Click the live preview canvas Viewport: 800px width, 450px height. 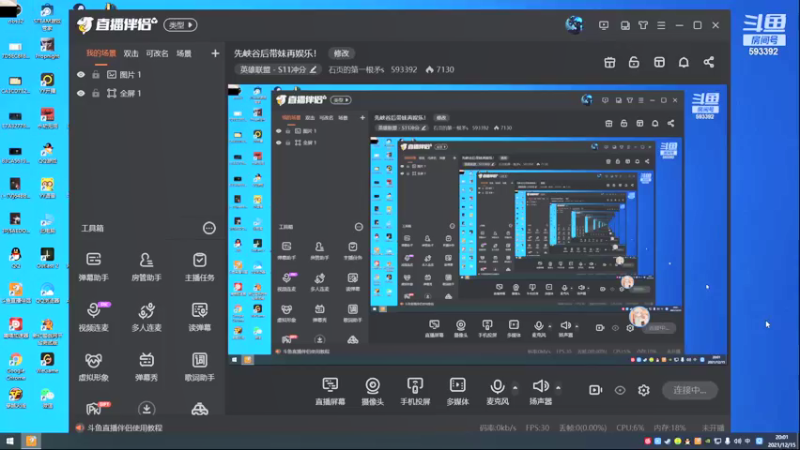(477, 224)
